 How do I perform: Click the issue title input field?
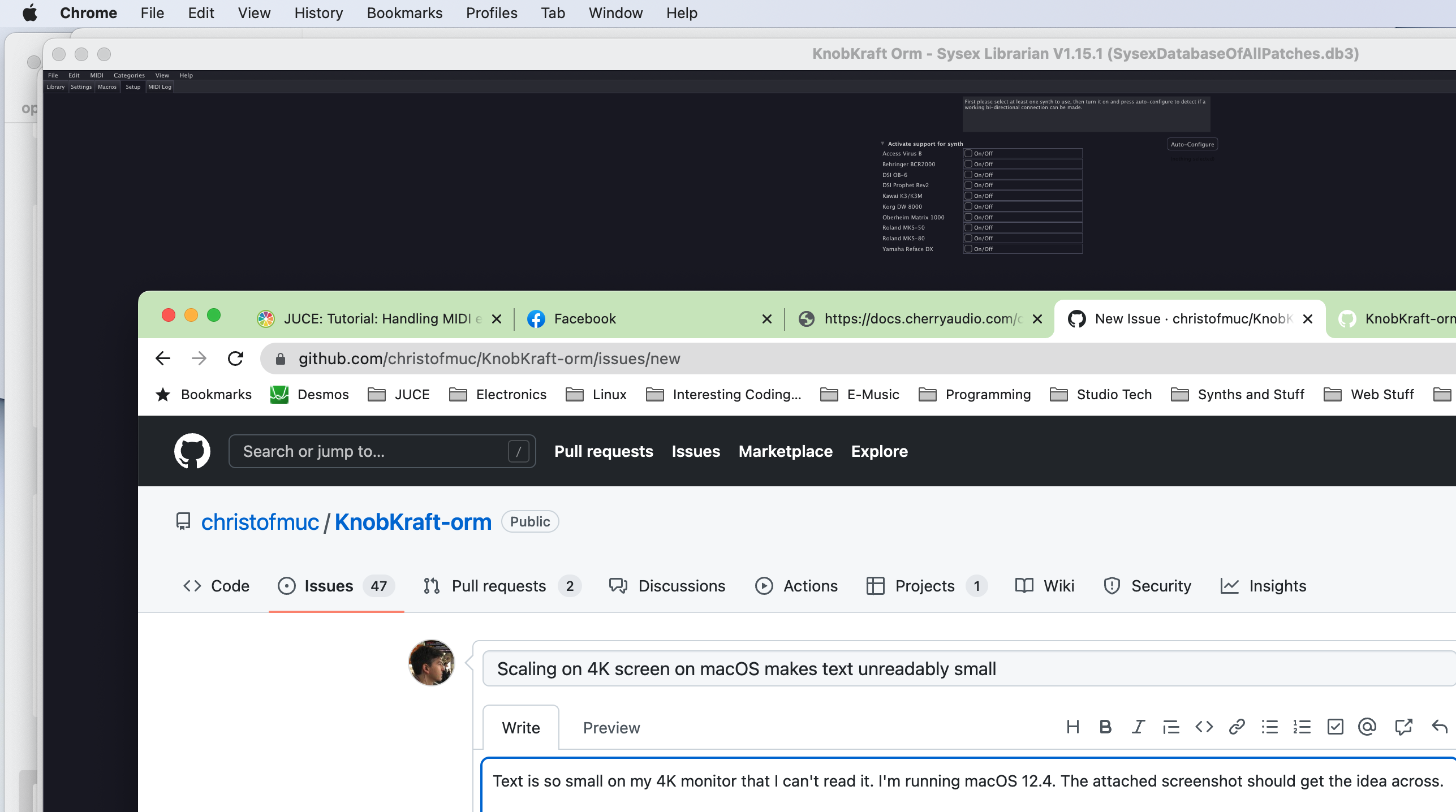coord(962,669)
